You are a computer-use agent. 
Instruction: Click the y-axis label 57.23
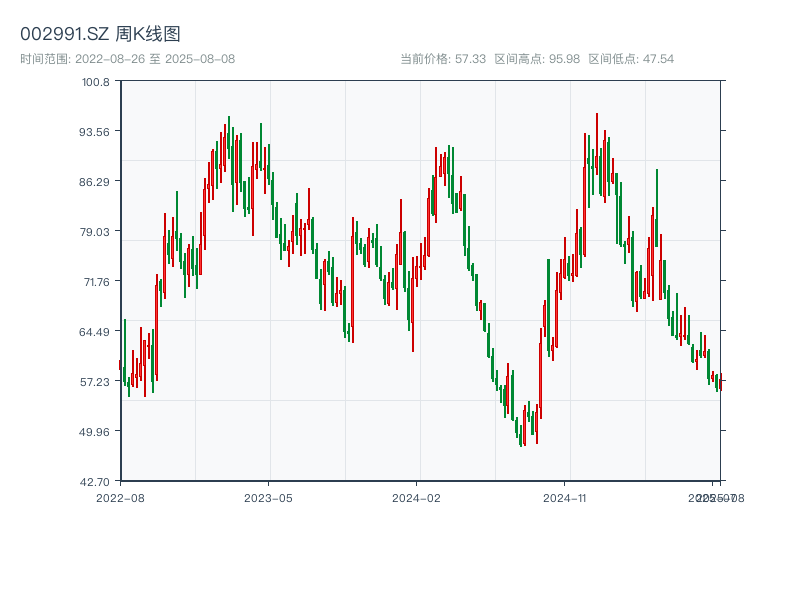94,382
